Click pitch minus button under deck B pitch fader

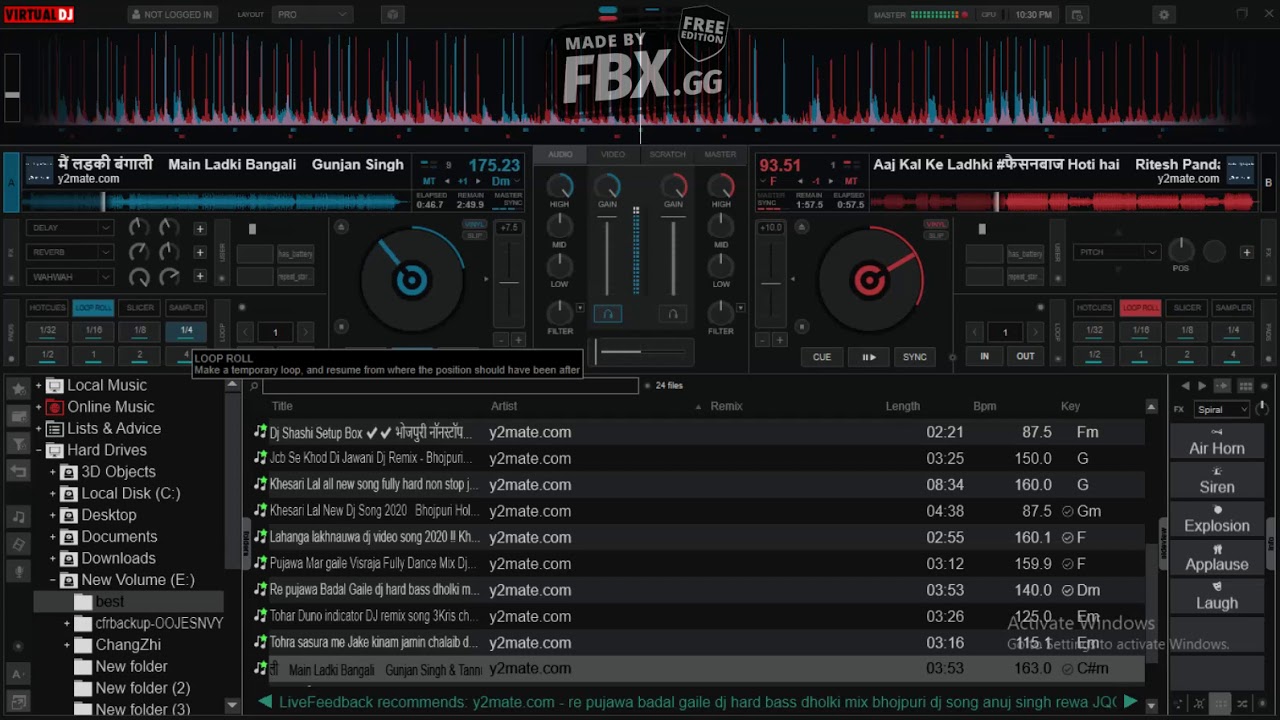point(763,340)
